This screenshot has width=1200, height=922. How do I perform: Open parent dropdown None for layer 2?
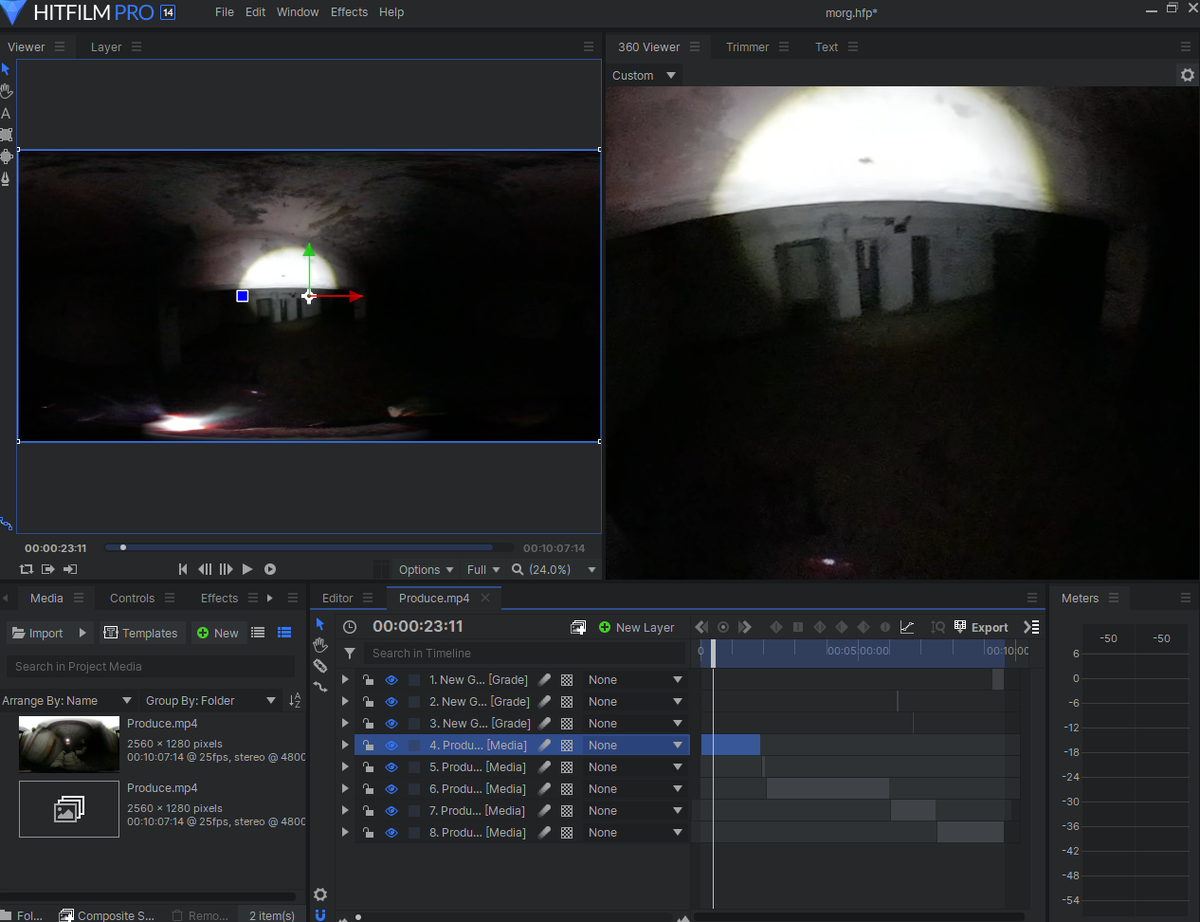click(636, 702)
